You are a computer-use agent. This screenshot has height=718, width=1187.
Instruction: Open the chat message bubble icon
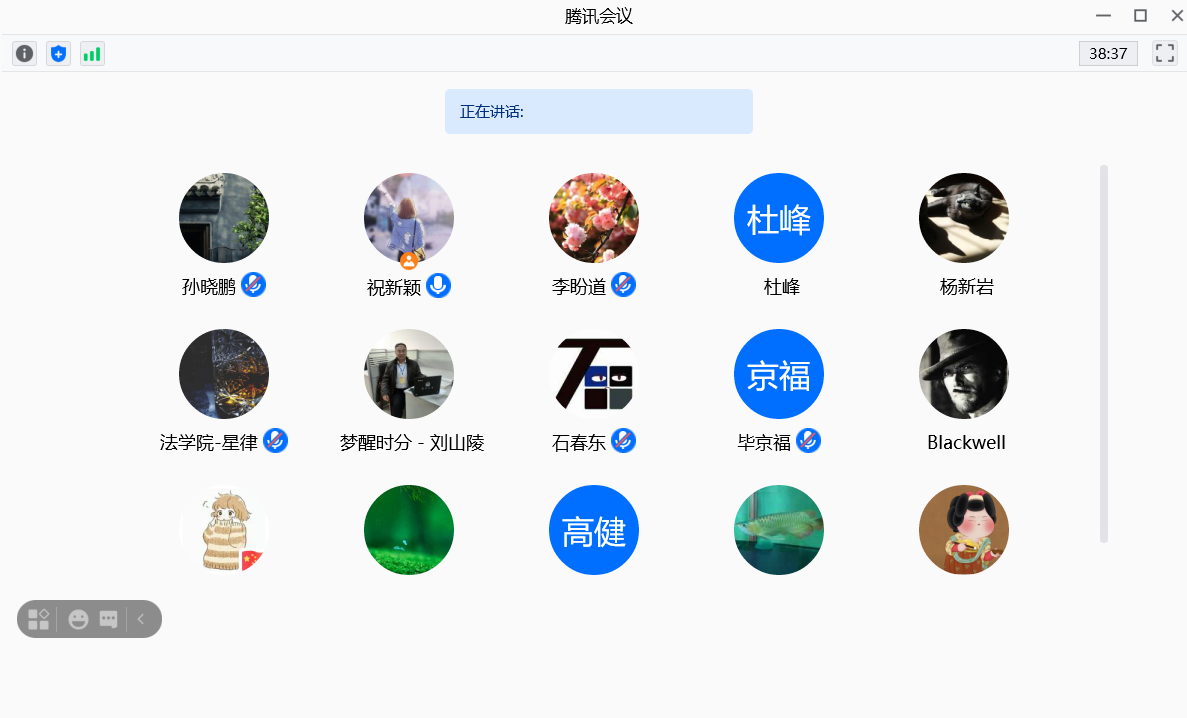pos(108,619)
